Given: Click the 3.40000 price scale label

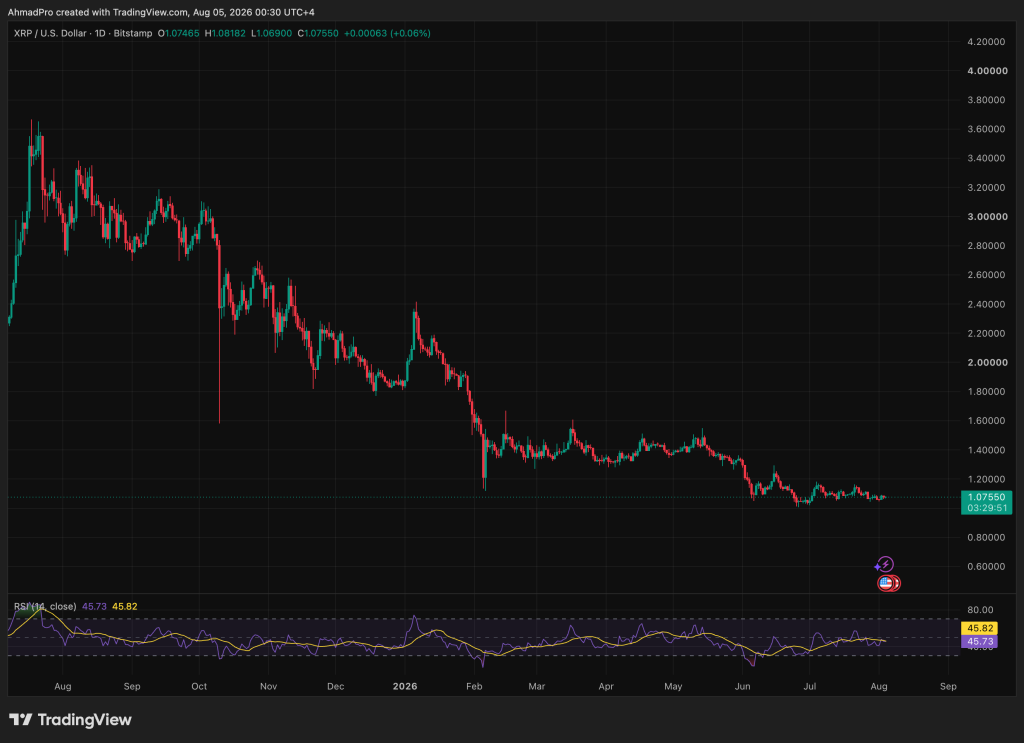Looking at the screenshot, I should coord(986,158).
